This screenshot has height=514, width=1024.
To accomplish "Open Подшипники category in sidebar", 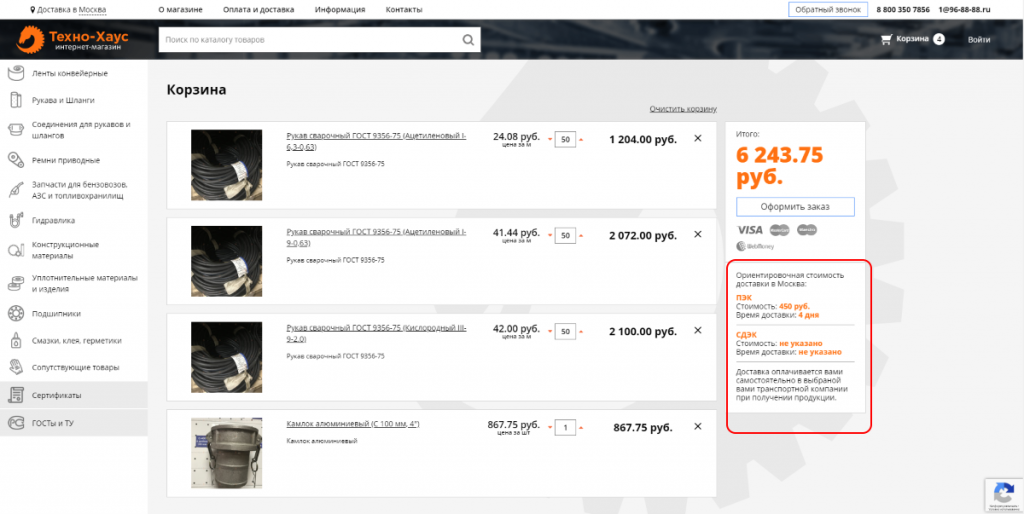I will [55, 313].
